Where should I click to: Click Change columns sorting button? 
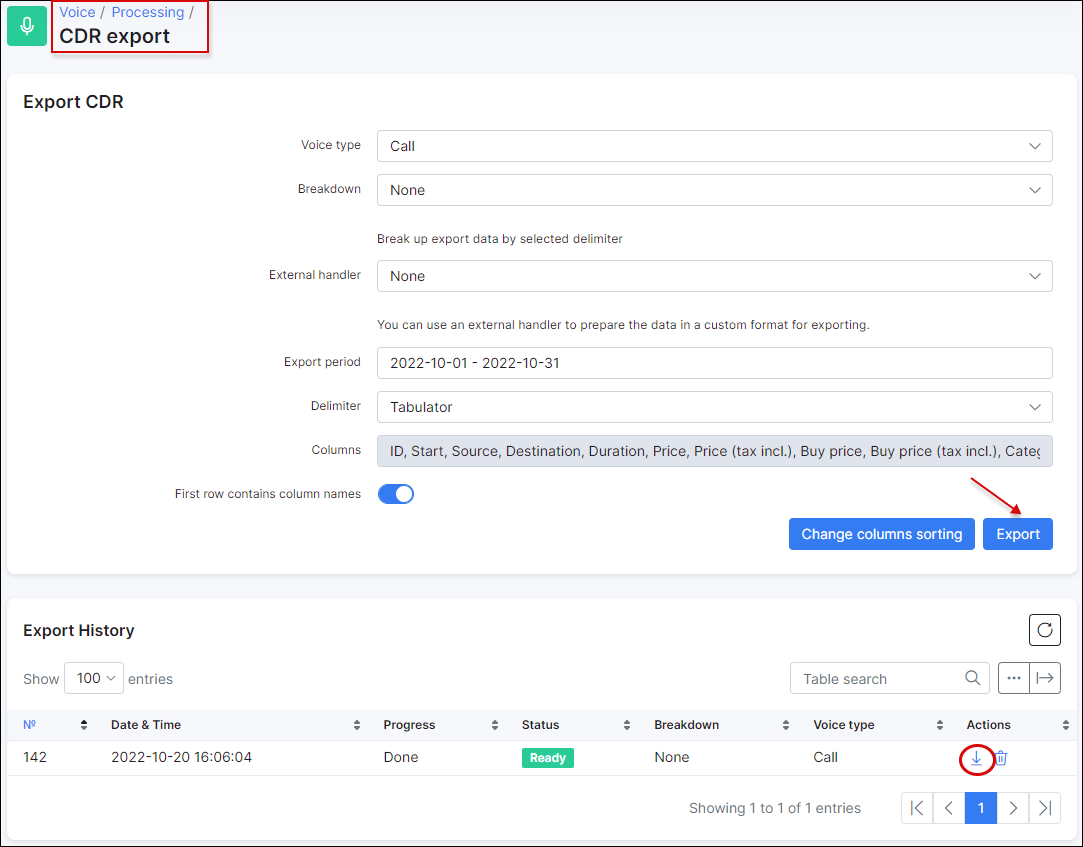coord(881,534)
